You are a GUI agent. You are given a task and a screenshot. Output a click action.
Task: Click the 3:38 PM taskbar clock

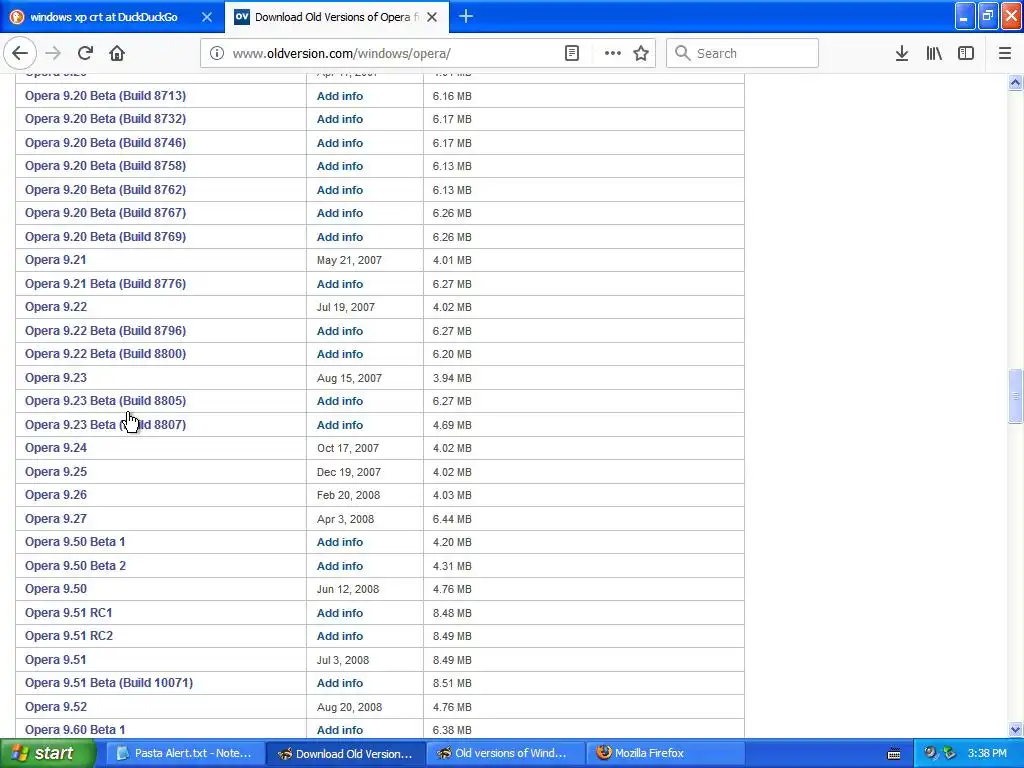tap(987, 753)
